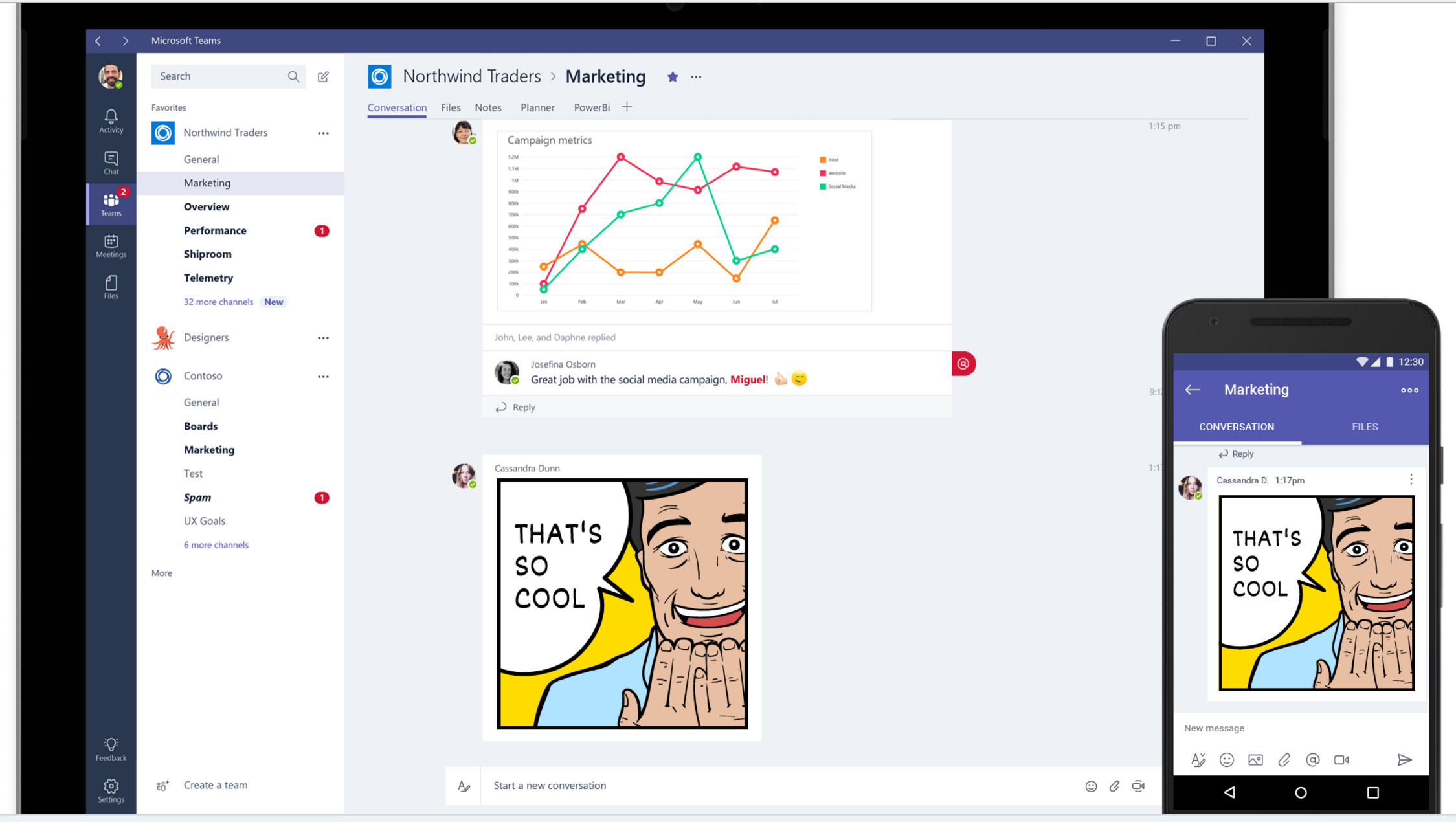
Task: Open message options on Cassandra D. phone message
Action: point(1411,479)
